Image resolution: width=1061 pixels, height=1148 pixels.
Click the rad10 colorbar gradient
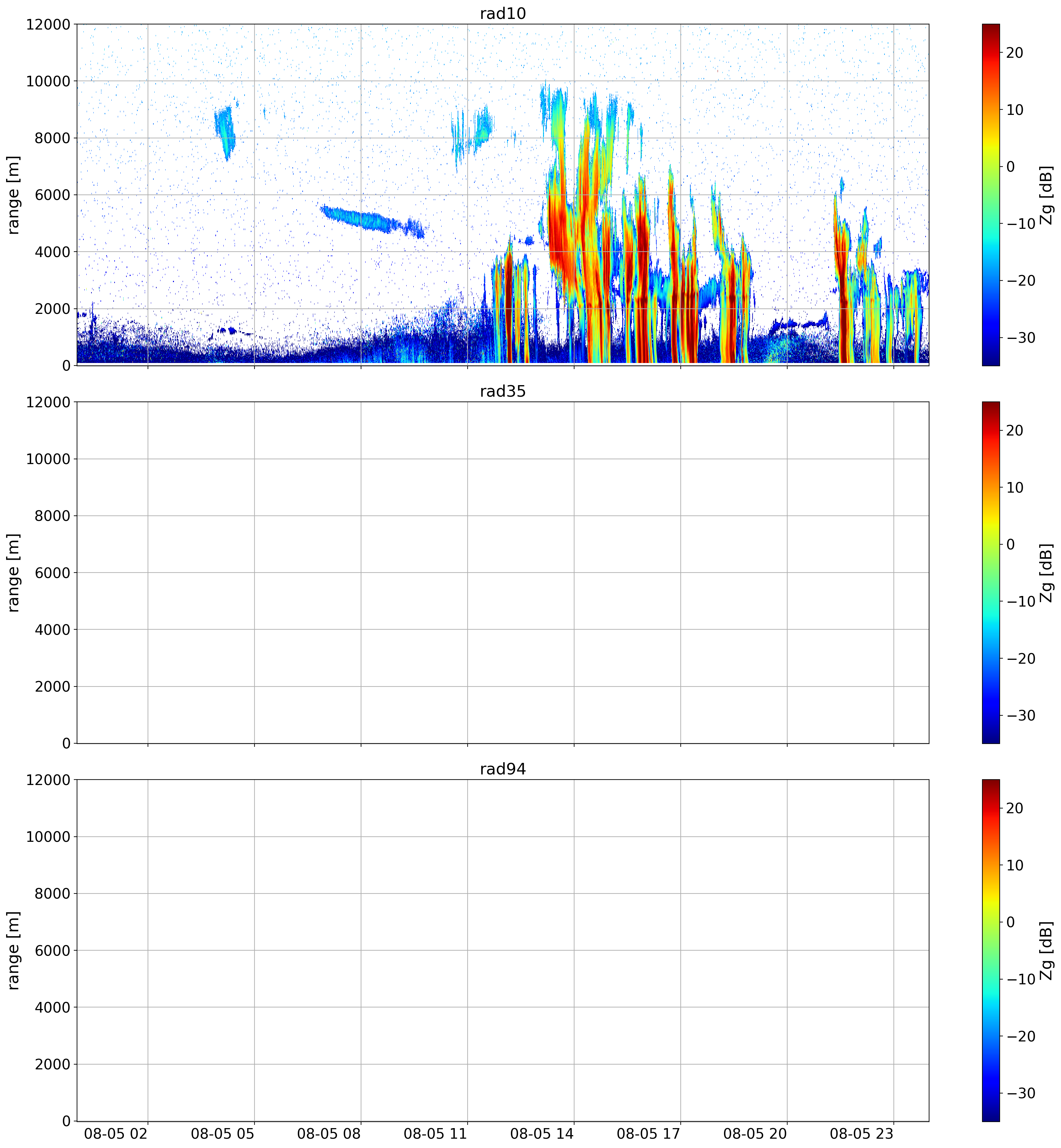point(990,194)
